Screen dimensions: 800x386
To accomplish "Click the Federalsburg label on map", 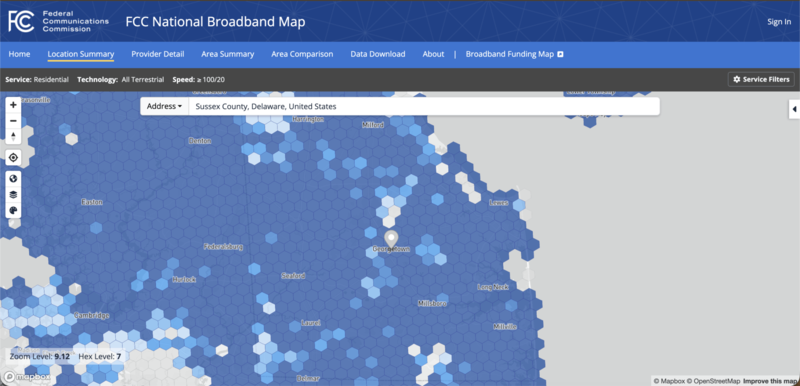I will pos(223,247).
